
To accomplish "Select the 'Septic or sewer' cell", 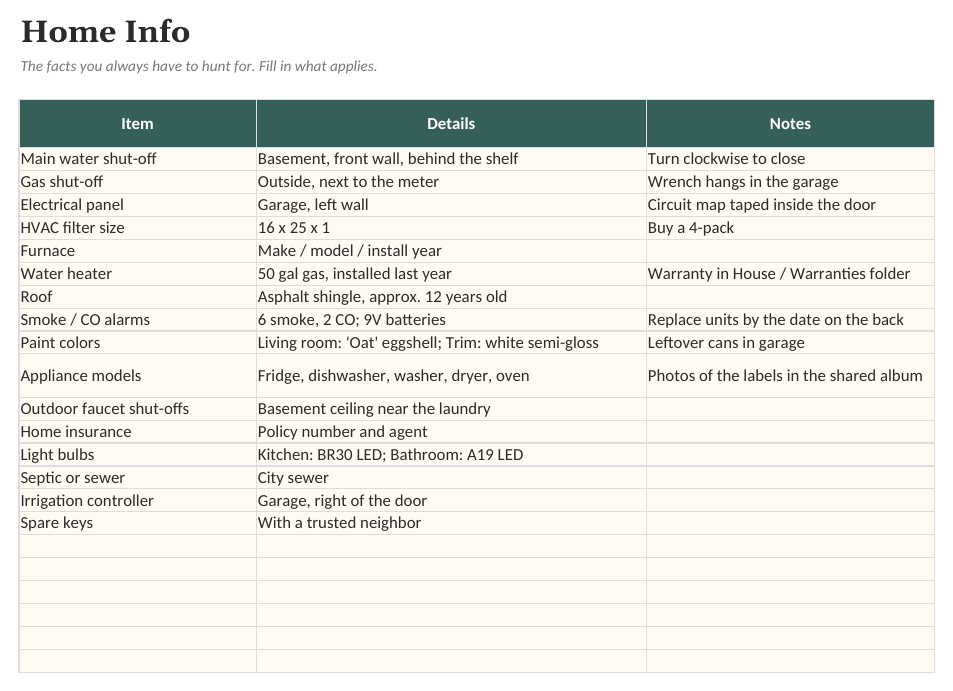I will click(x=138, y=478).
